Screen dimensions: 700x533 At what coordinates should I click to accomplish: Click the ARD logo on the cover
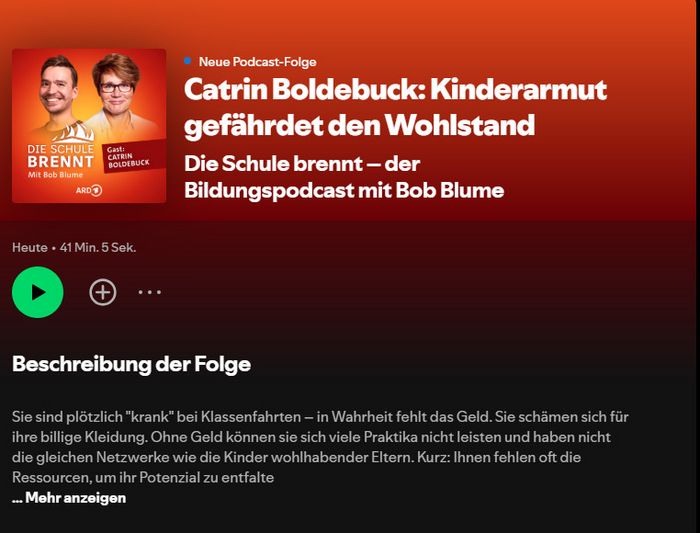(89, 191)
